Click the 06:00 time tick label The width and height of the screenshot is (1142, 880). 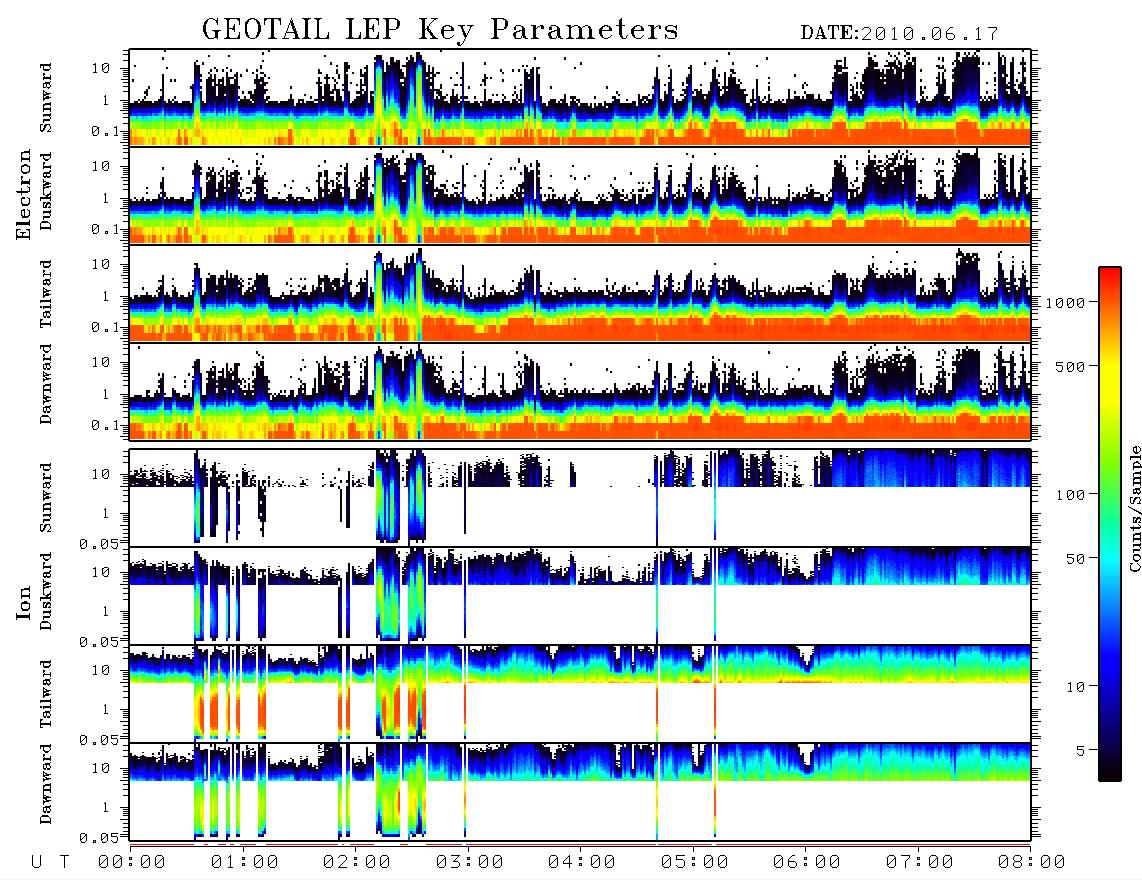[807, 863]
